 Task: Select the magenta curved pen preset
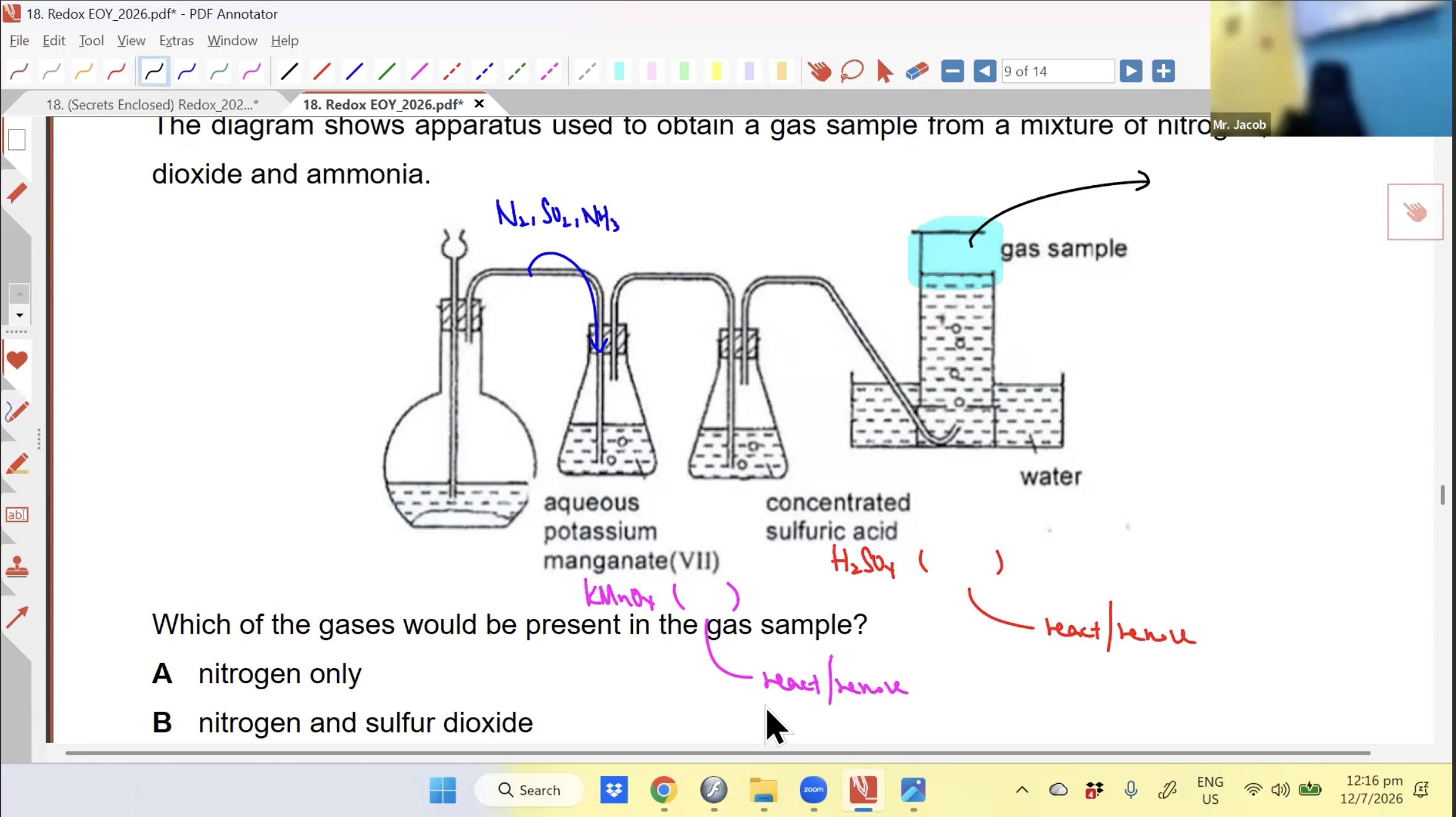click(x=252, y=72)
